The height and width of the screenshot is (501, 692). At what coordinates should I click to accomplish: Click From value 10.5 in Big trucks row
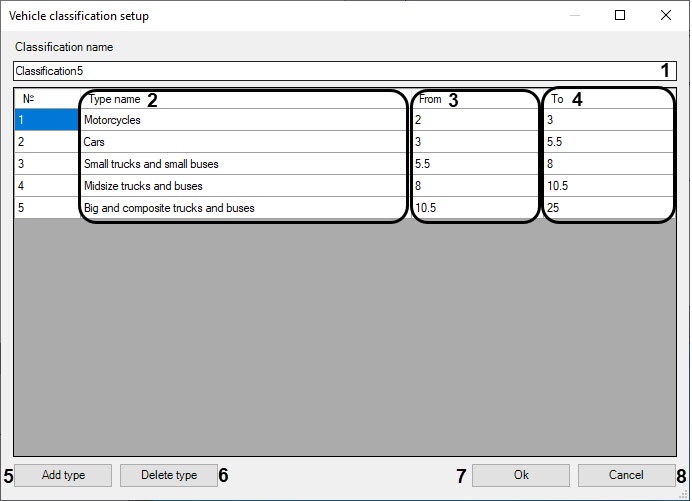pos(477,208)
